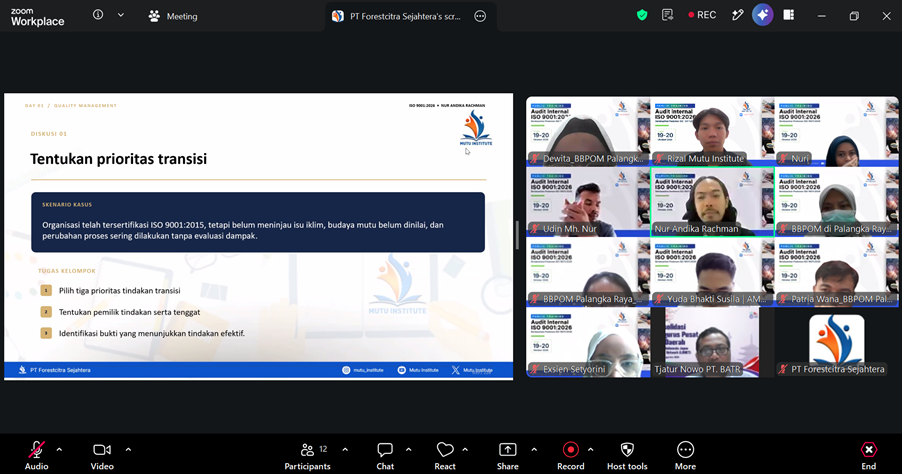
Task: Toggle the Record button
Action: [571, 456]
